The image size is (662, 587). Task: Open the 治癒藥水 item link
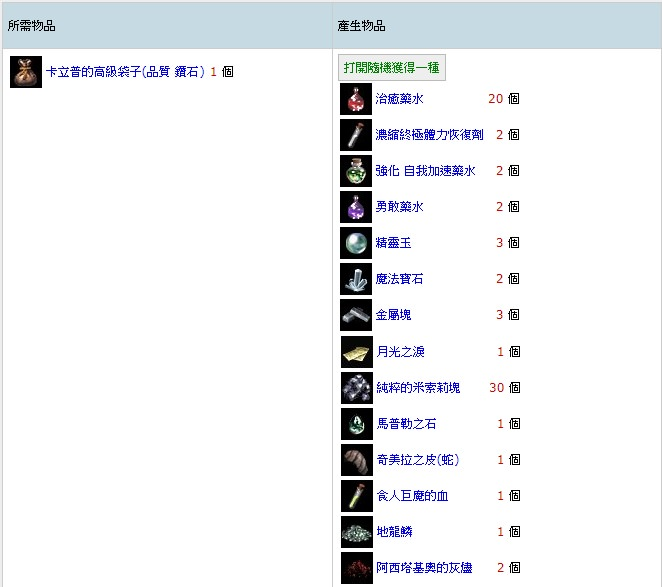click(x=399, y=99)
